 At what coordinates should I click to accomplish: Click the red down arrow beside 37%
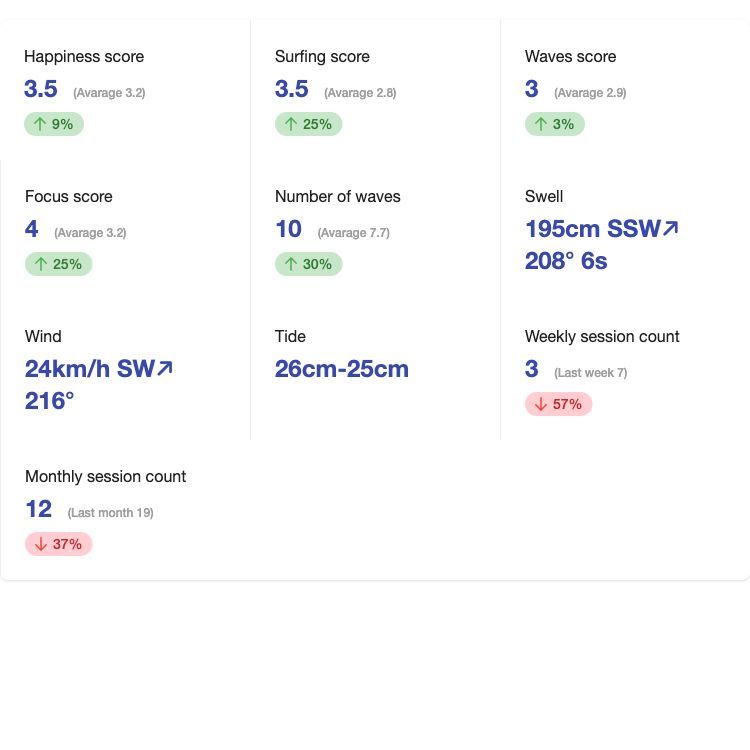point(41,544)
